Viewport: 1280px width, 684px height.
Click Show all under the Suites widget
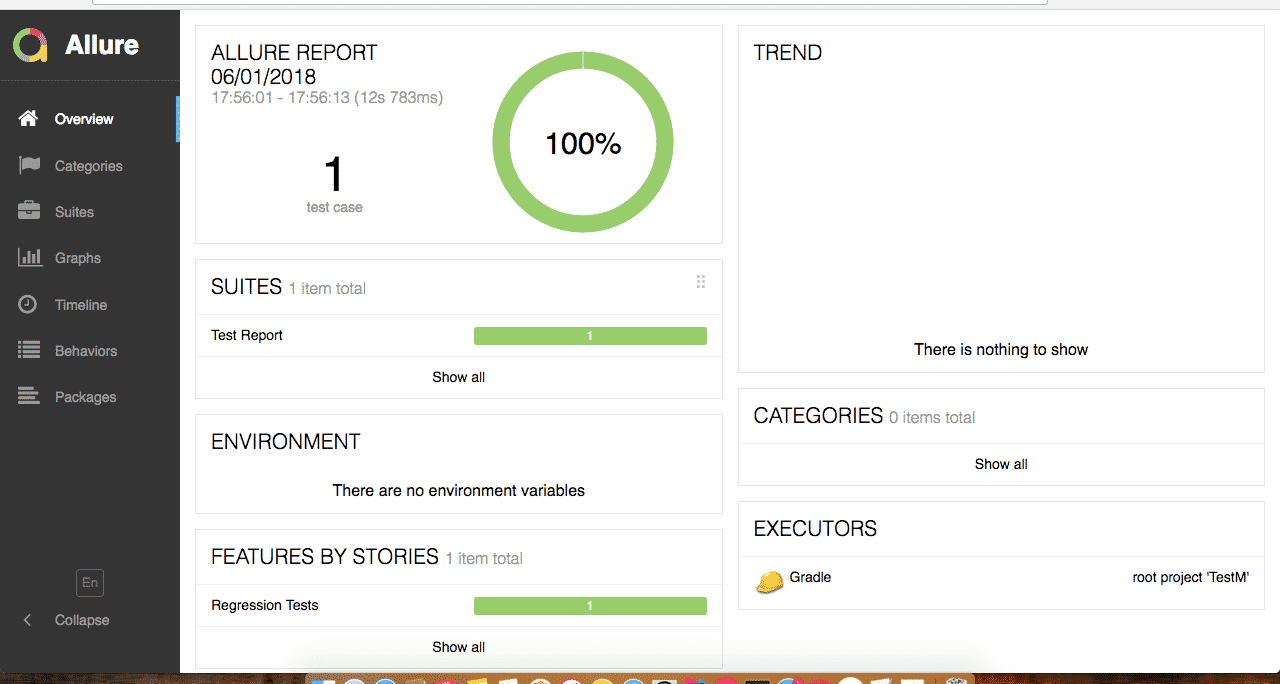pos(458,377)
